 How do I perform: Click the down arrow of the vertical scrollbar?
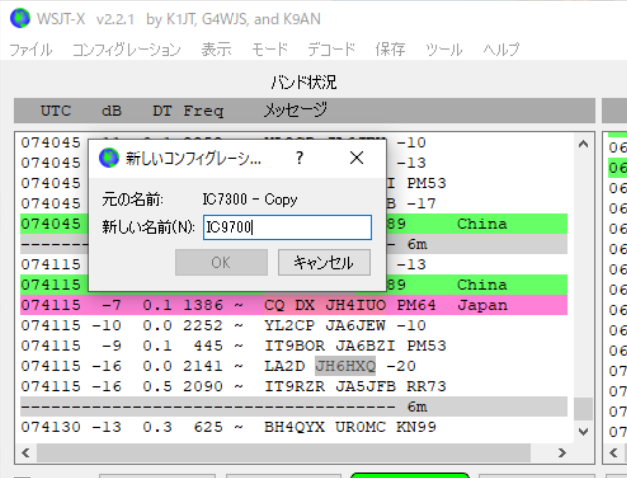(583, 432)
